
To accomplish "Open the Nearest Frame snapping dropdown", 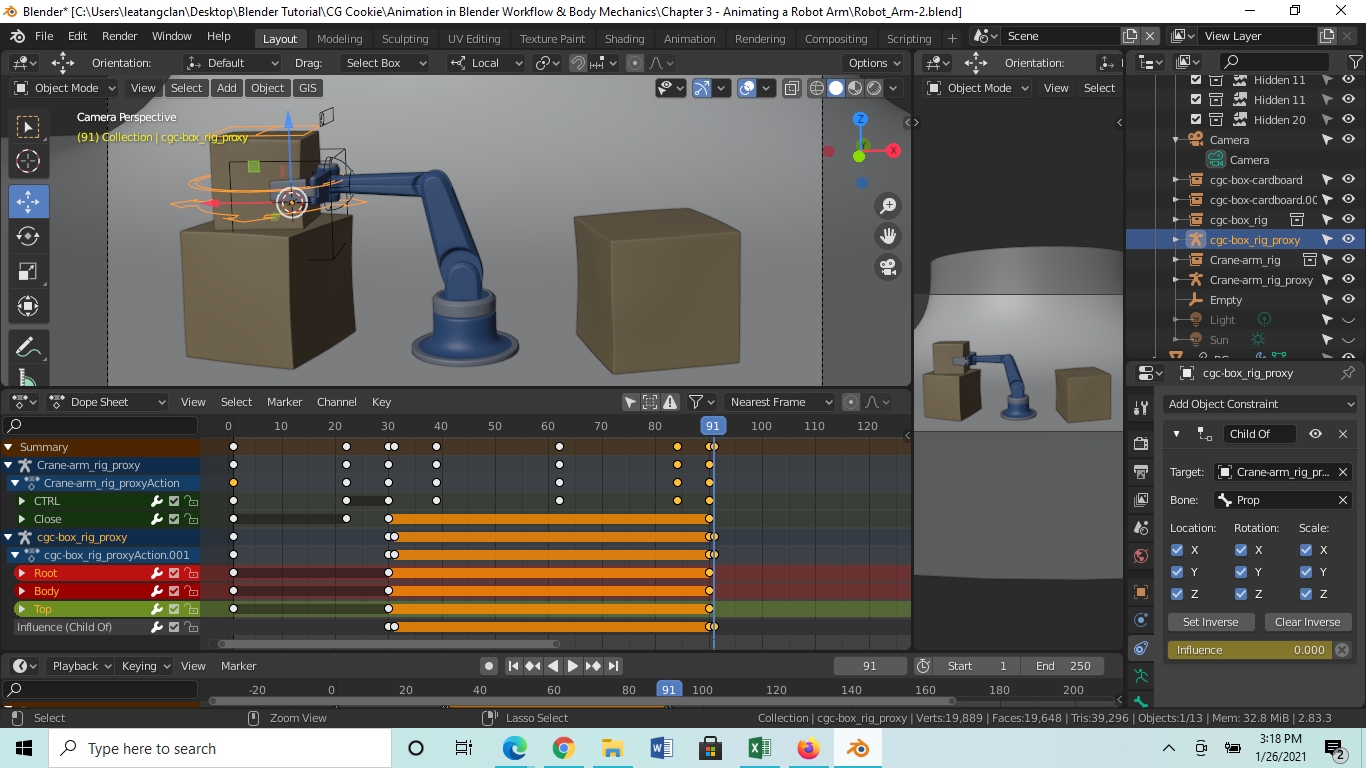I will point(780,402).
